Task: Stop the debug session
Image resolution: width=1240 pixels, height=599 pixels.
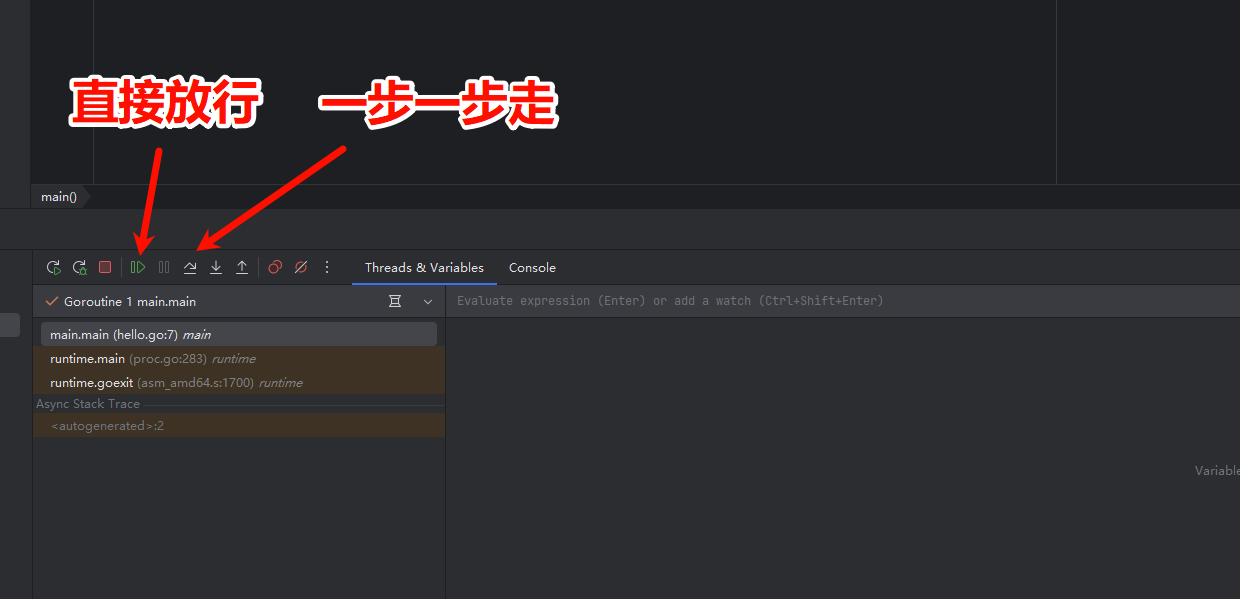Action: tap(105, 268)
